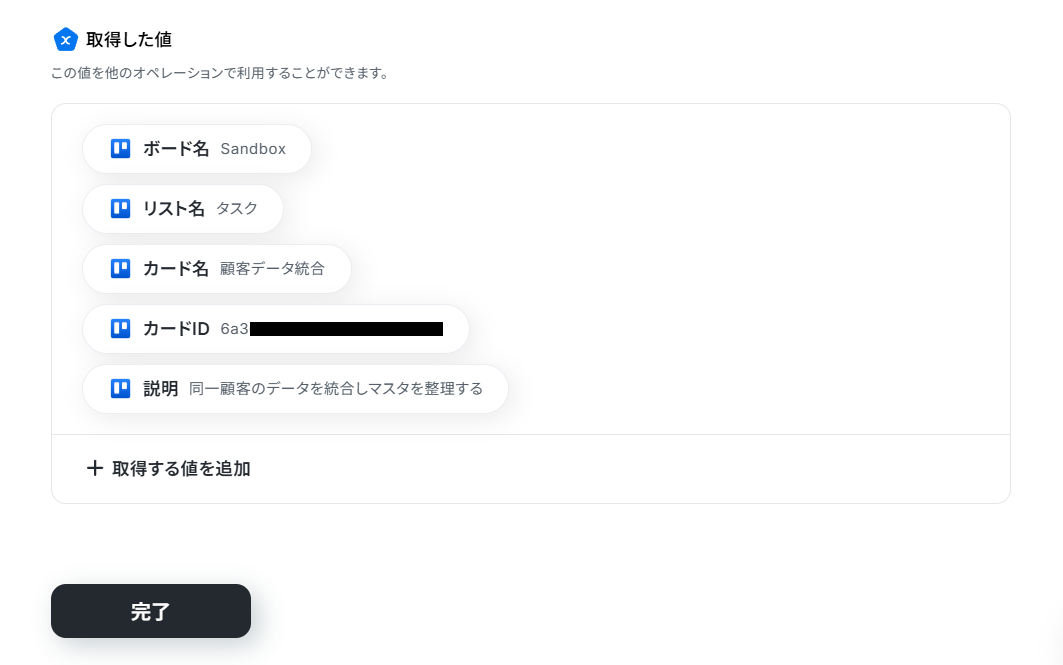Click the Sandbox value text
The height and width of the screenshot is (665, 1063).
(x=253, y=149)
